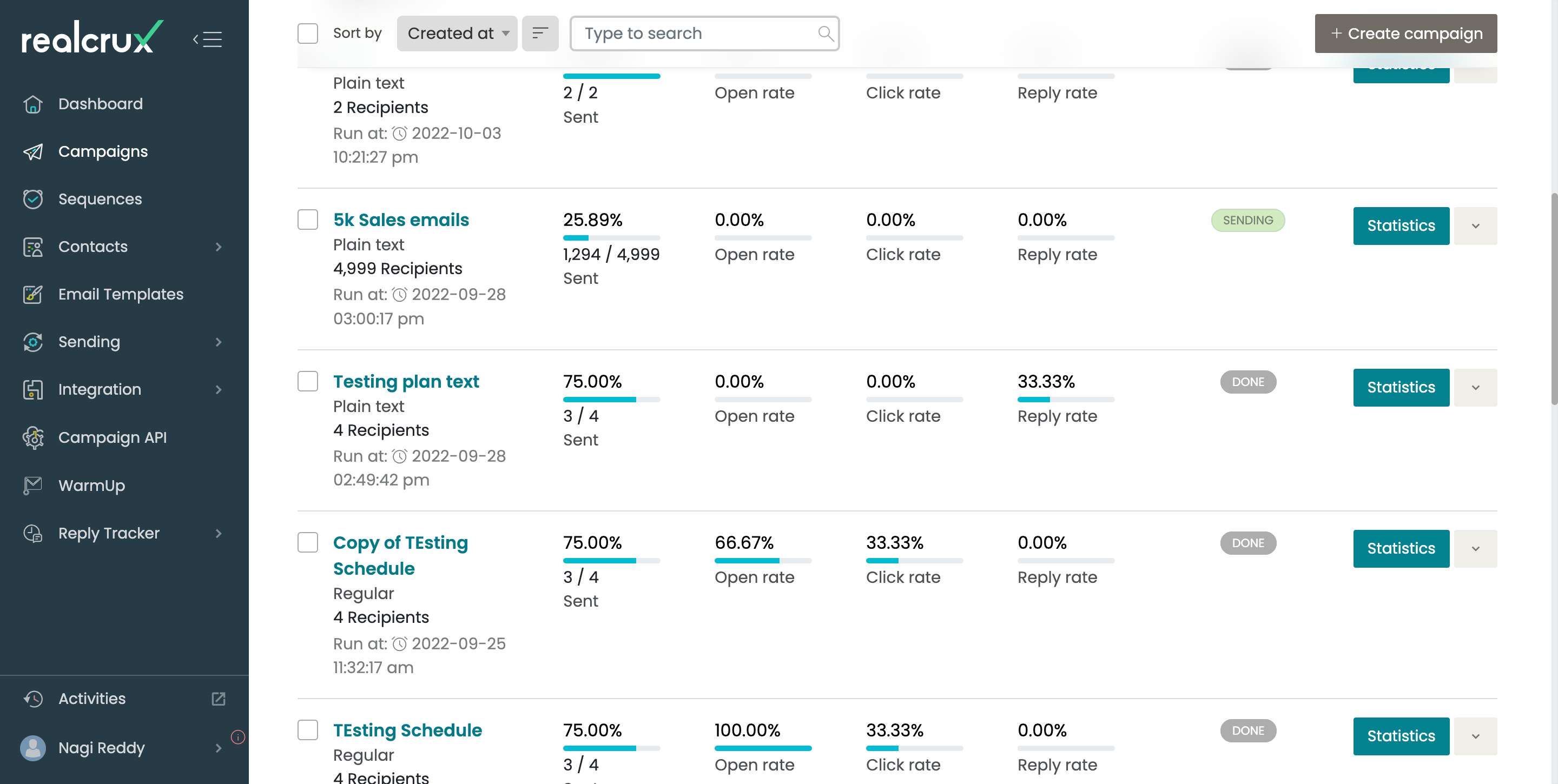Tick the Testing plan text checkbox

click(x=308, y=381)
